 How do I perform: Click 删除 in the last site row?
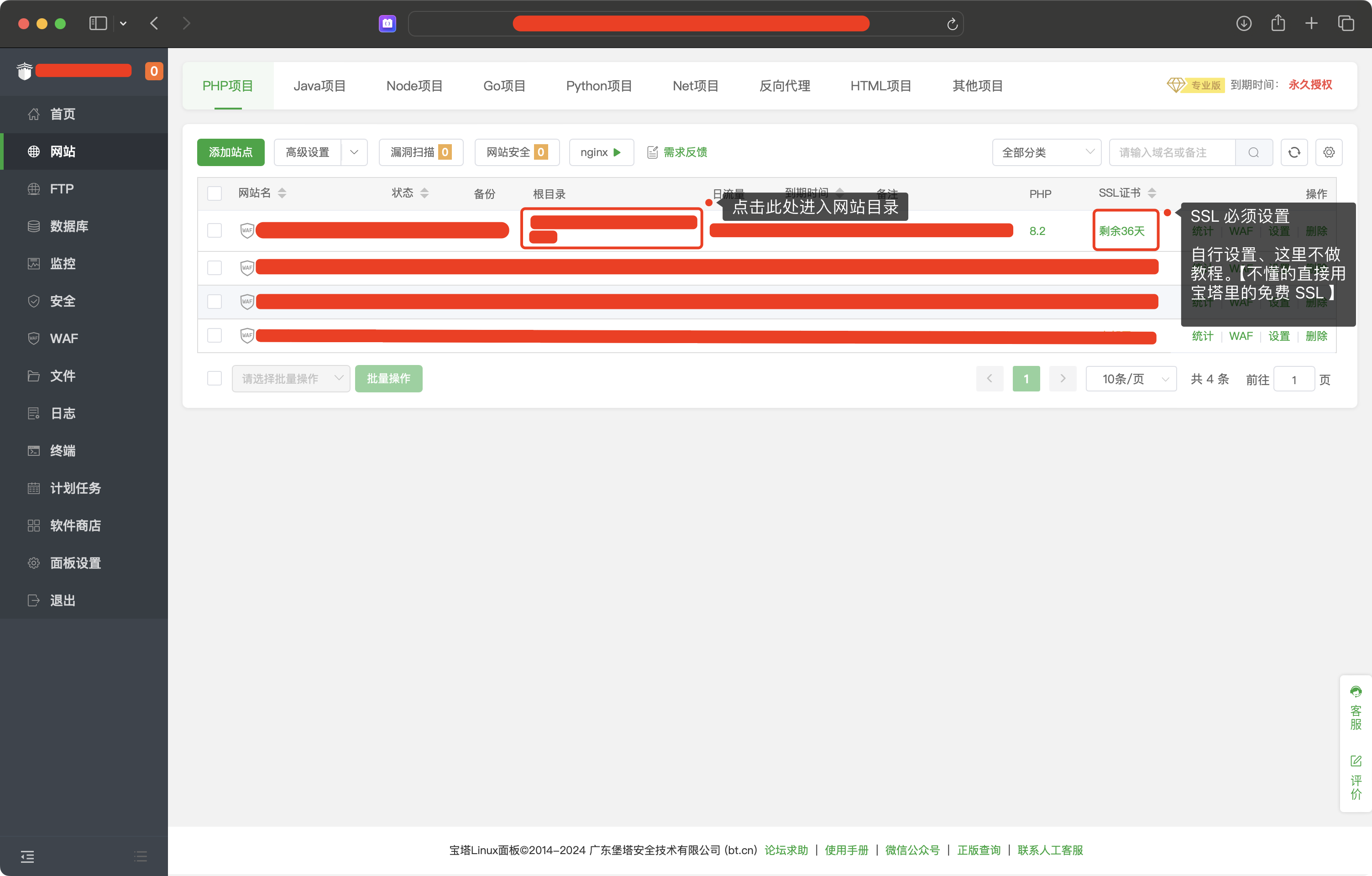tap(1316, 336)
